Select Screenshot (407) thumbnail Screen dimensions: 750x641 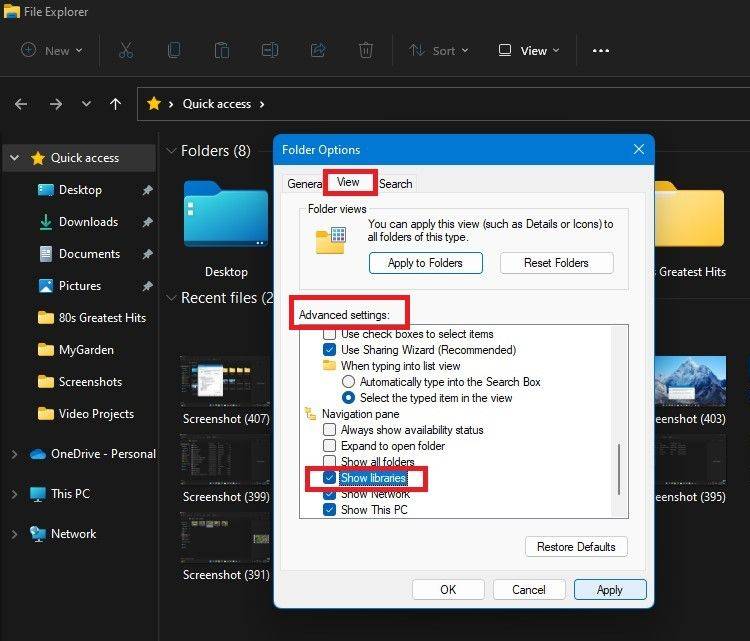225,381
